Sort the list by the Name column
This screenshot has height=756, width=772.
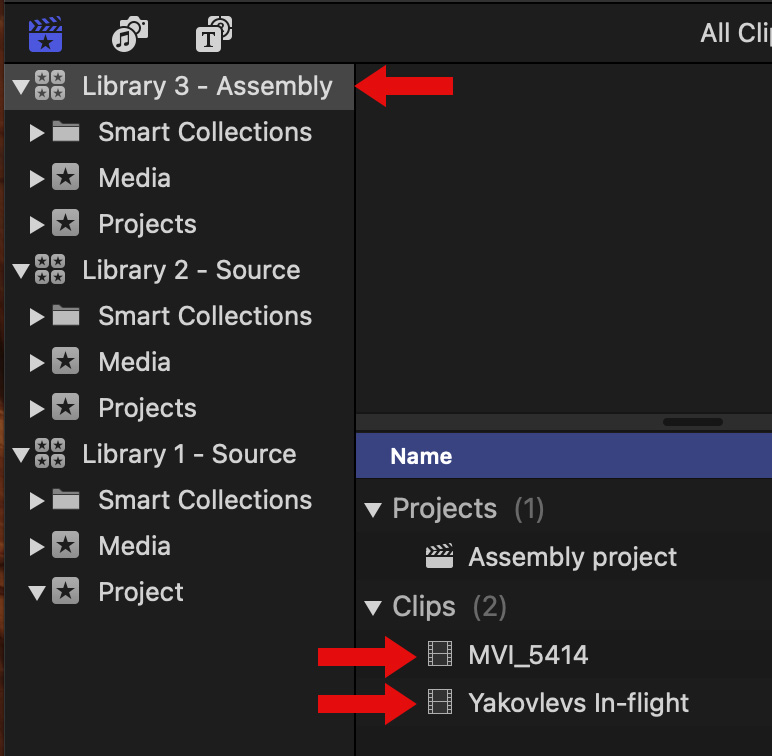421,456
